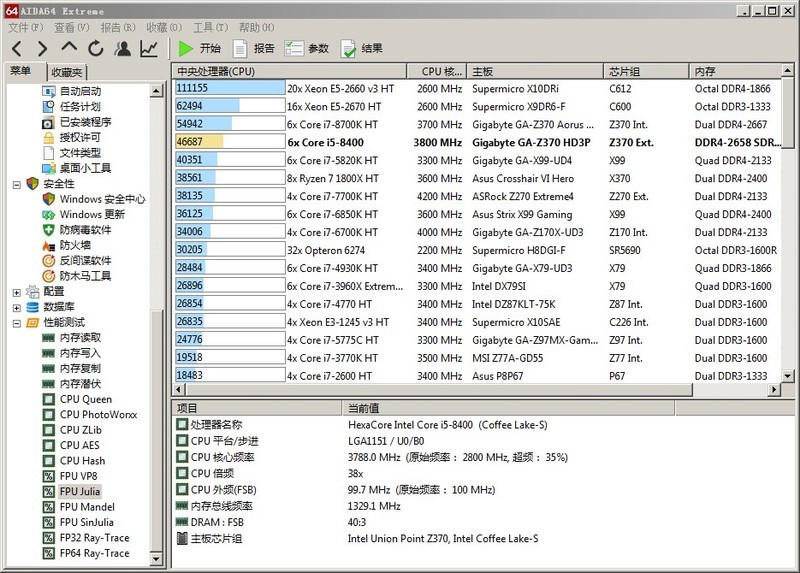Click the FPU Mandel benchmark icon
This screenshot has width=800, height=573.
pyautogui.click(x=48, y=507)
